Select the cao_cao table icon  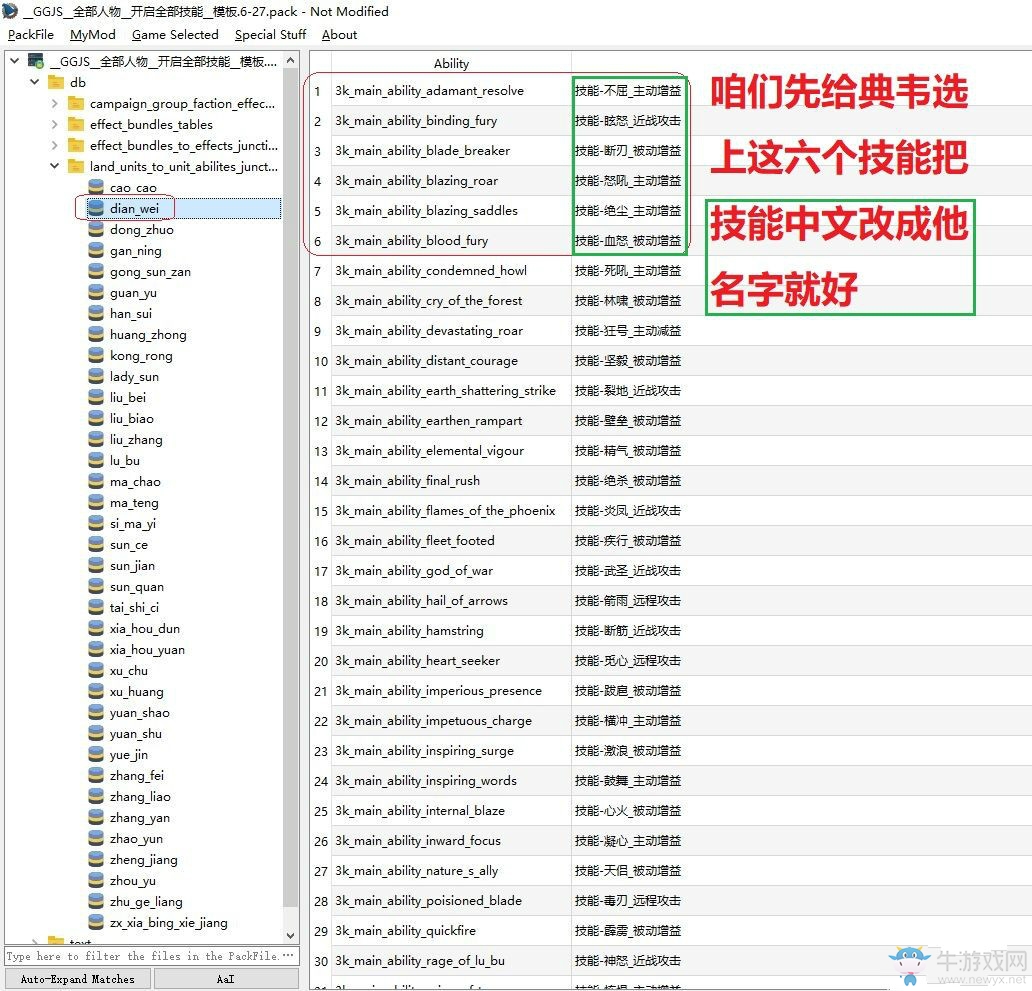pos(96,188)
